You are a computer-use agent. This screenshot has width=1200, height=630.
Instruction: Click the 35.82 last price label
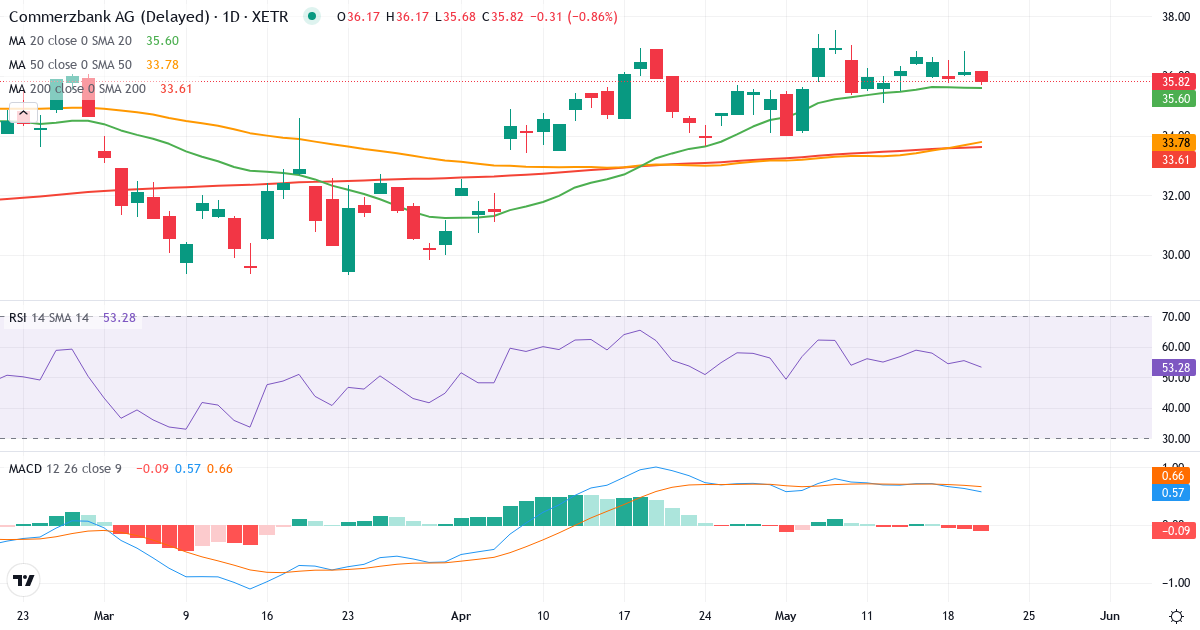coord(1176,82)
